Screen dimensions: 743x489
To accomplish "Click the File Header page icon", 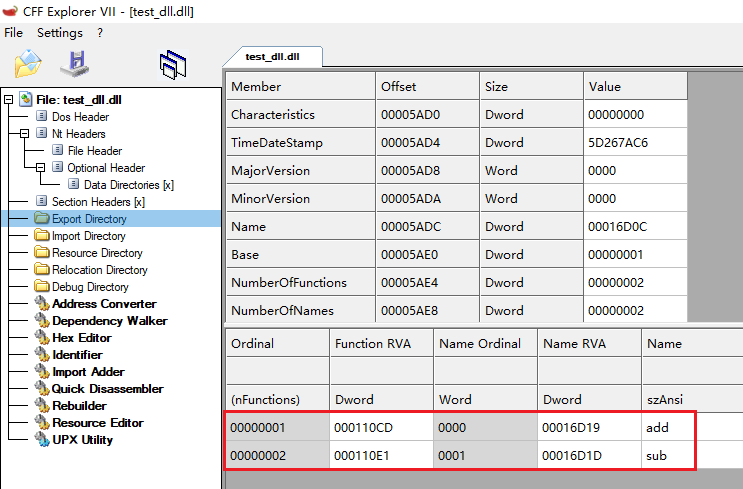I will pos(57,150).
